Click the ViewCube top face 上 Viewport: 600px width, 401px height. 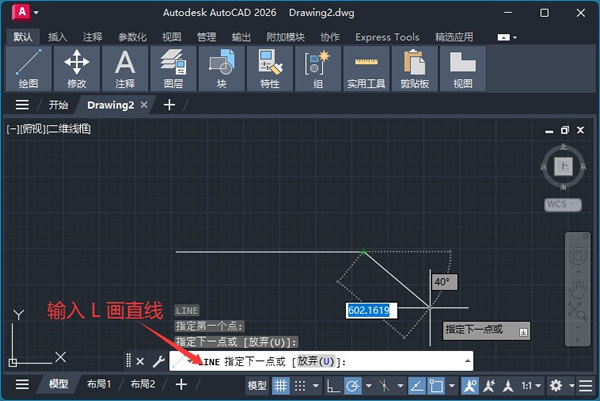pos(564,166)
